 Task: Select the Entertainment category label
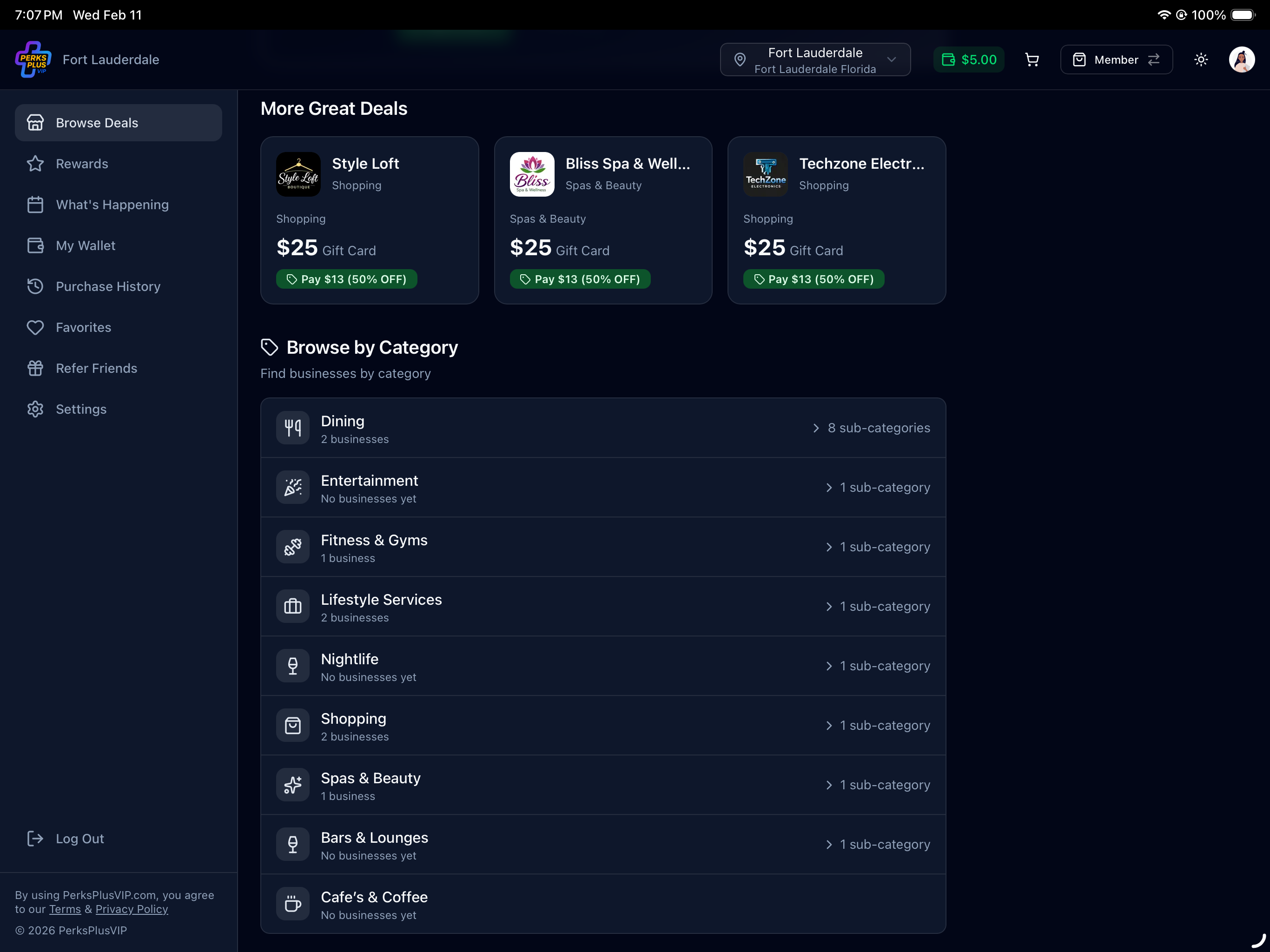pyautogui.click(x=369, y=481)
